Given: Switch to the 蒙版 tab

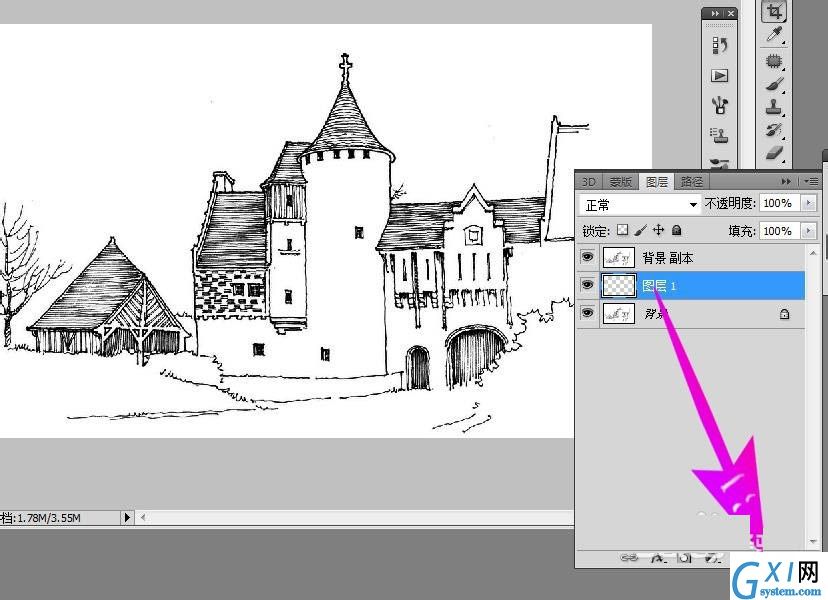Looking at the screenshot, I should point(620,182).
